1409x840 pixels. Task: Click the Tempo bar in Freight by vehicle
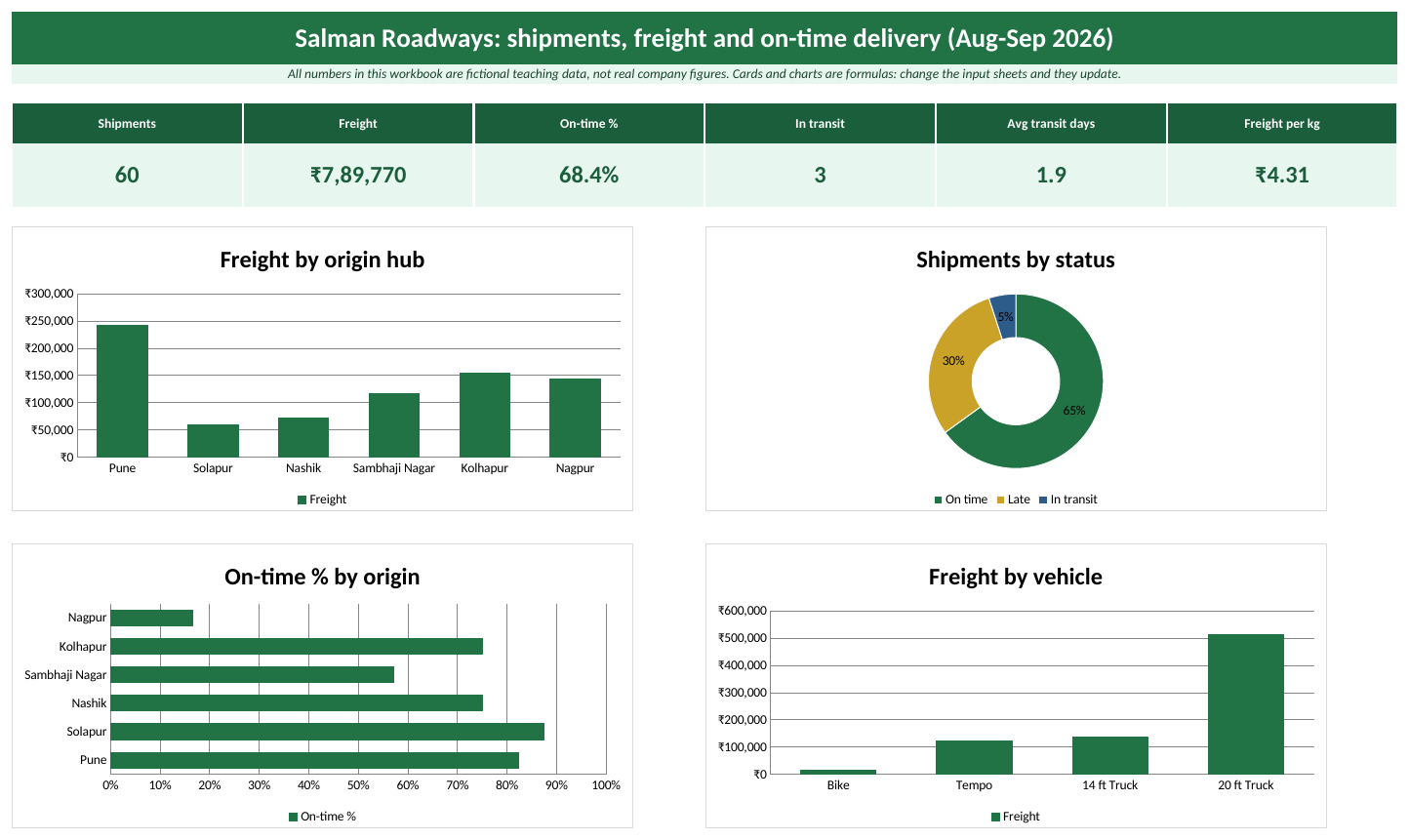[974, 757]
